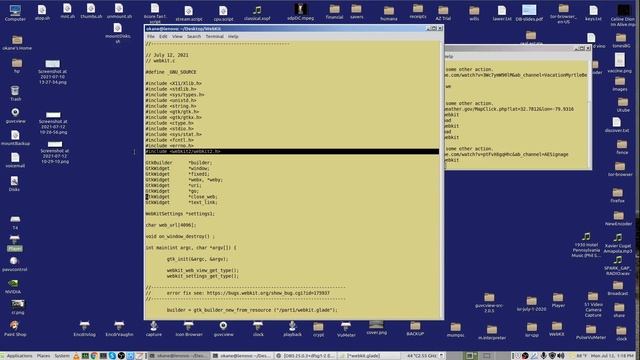Click the highlighted webkit2 include line

292,151
